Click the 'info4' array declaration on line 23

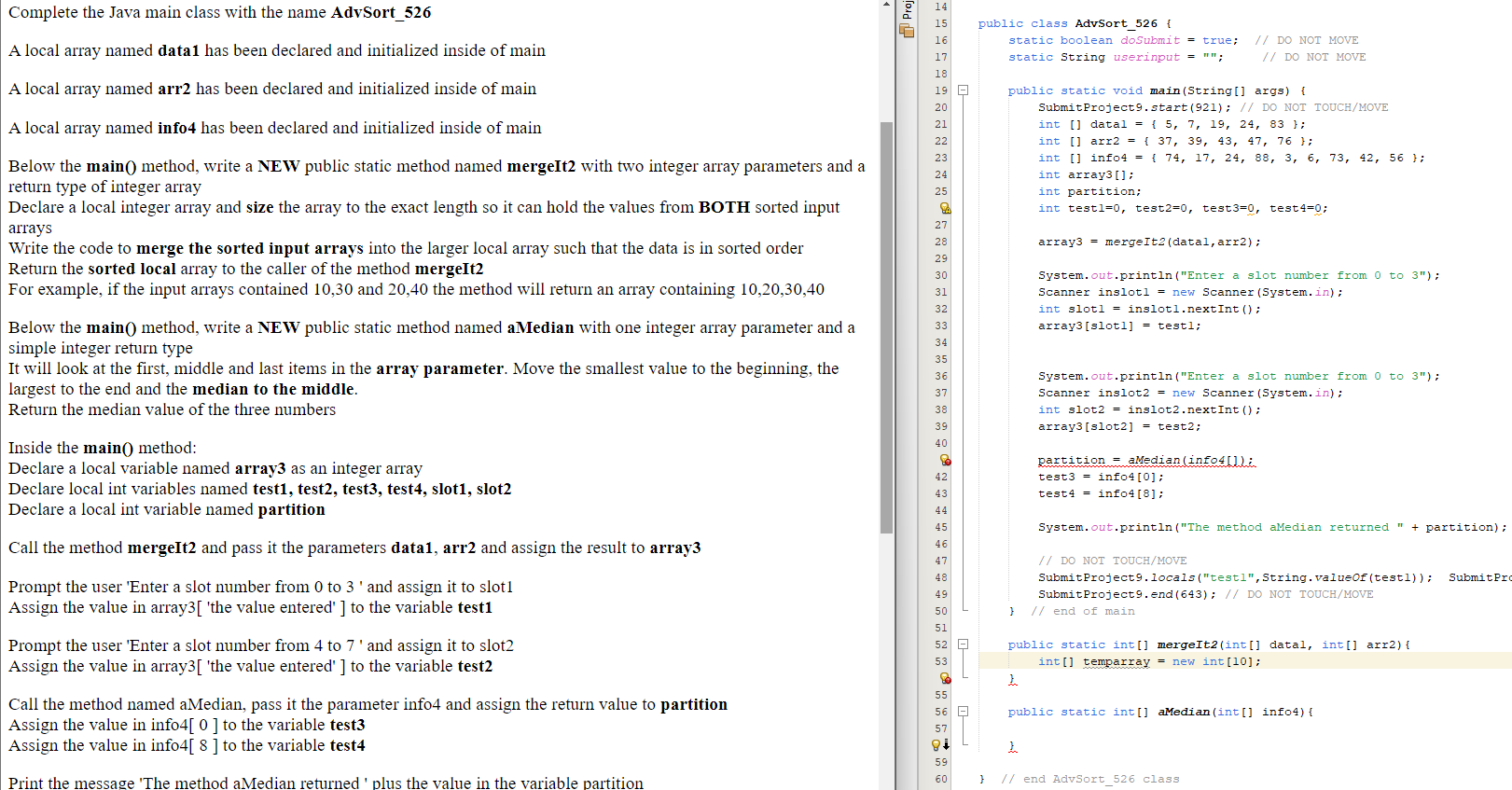click(x=1232, y=158)
